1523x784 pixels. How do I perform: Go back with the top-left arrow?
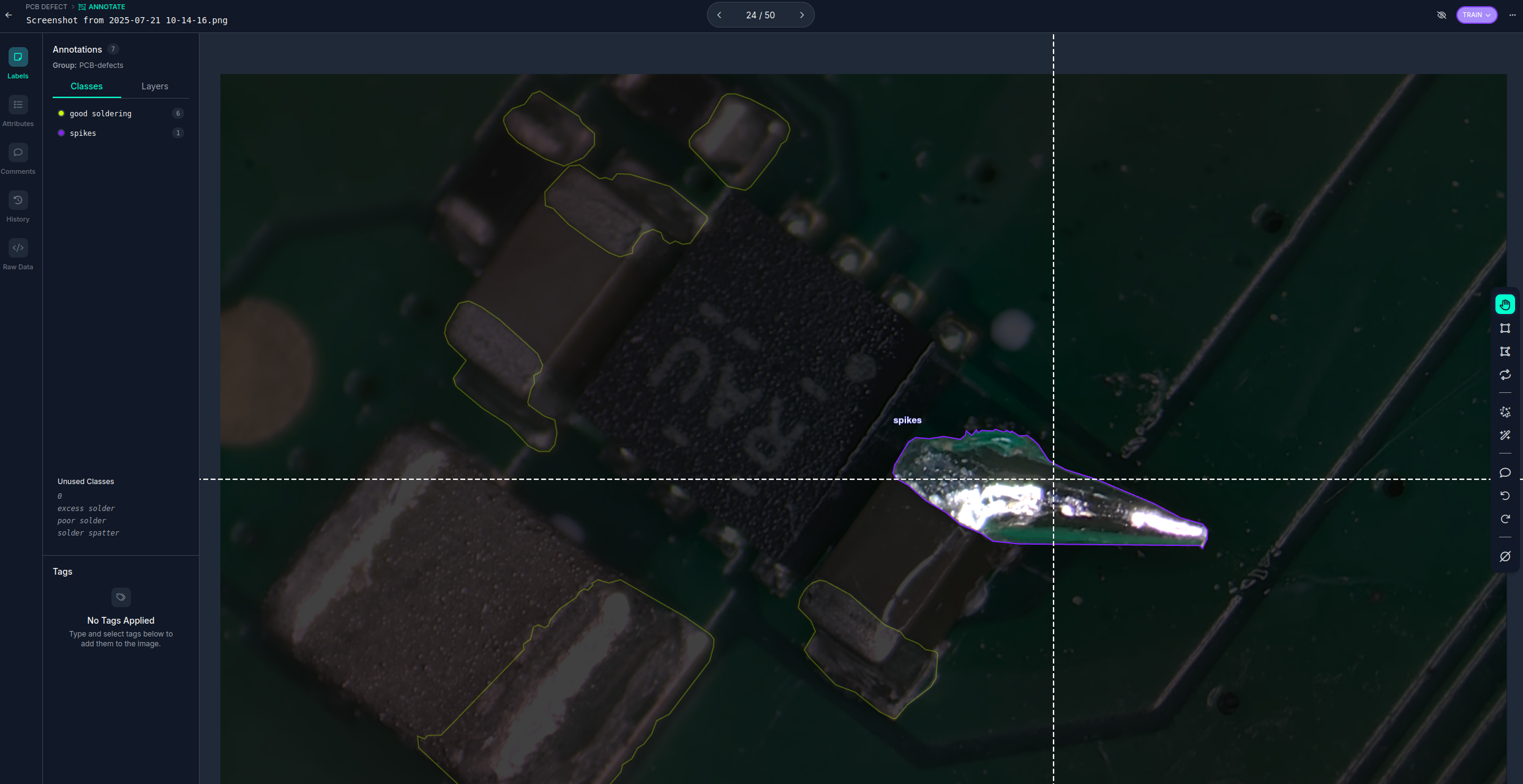coord(9,15)
